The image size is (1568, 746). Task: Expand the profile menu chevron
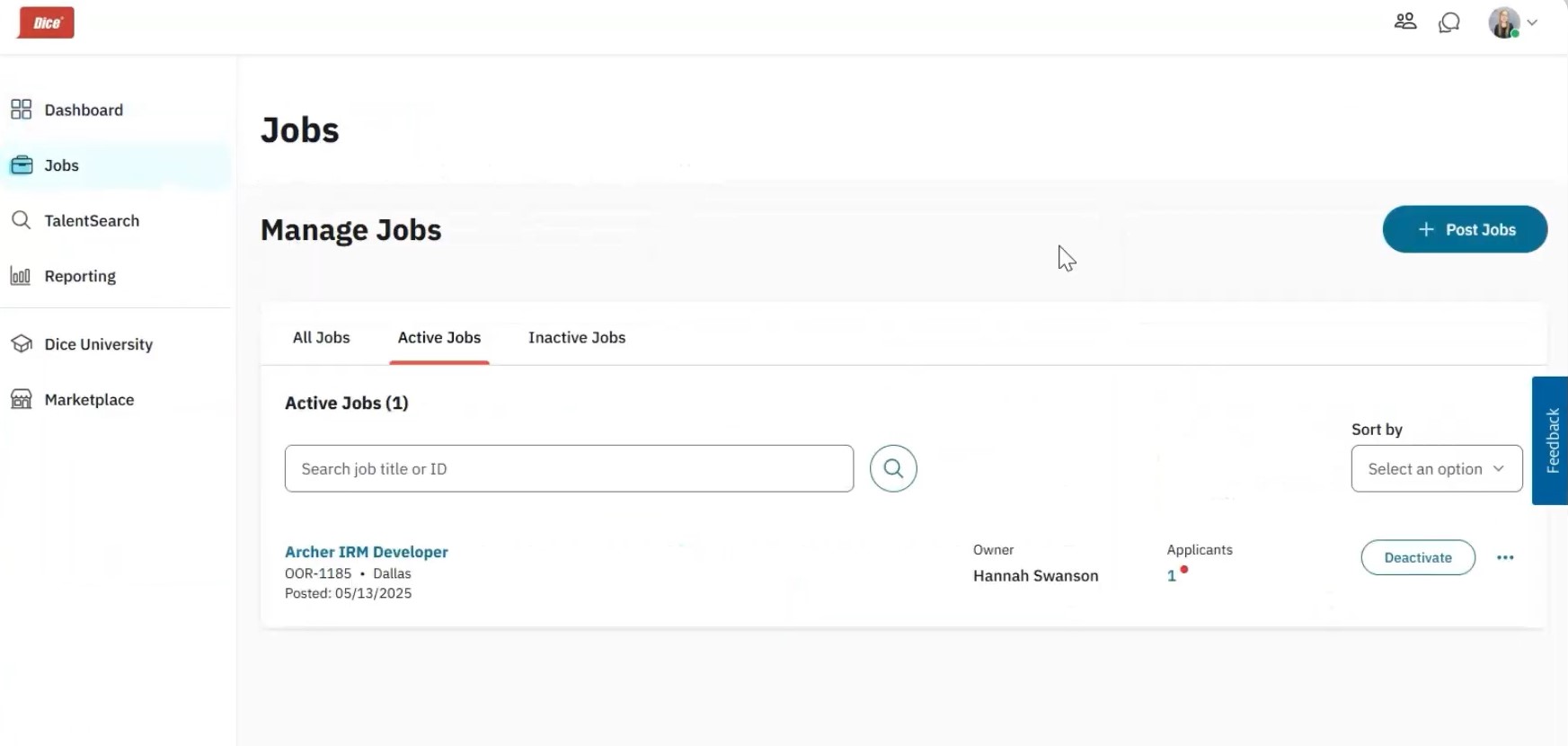point(1533,22)
